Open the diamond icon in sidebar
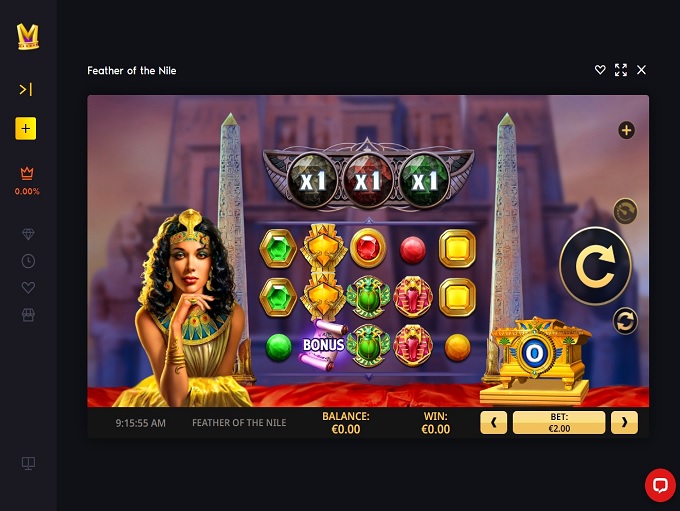 tap(28, 234)
